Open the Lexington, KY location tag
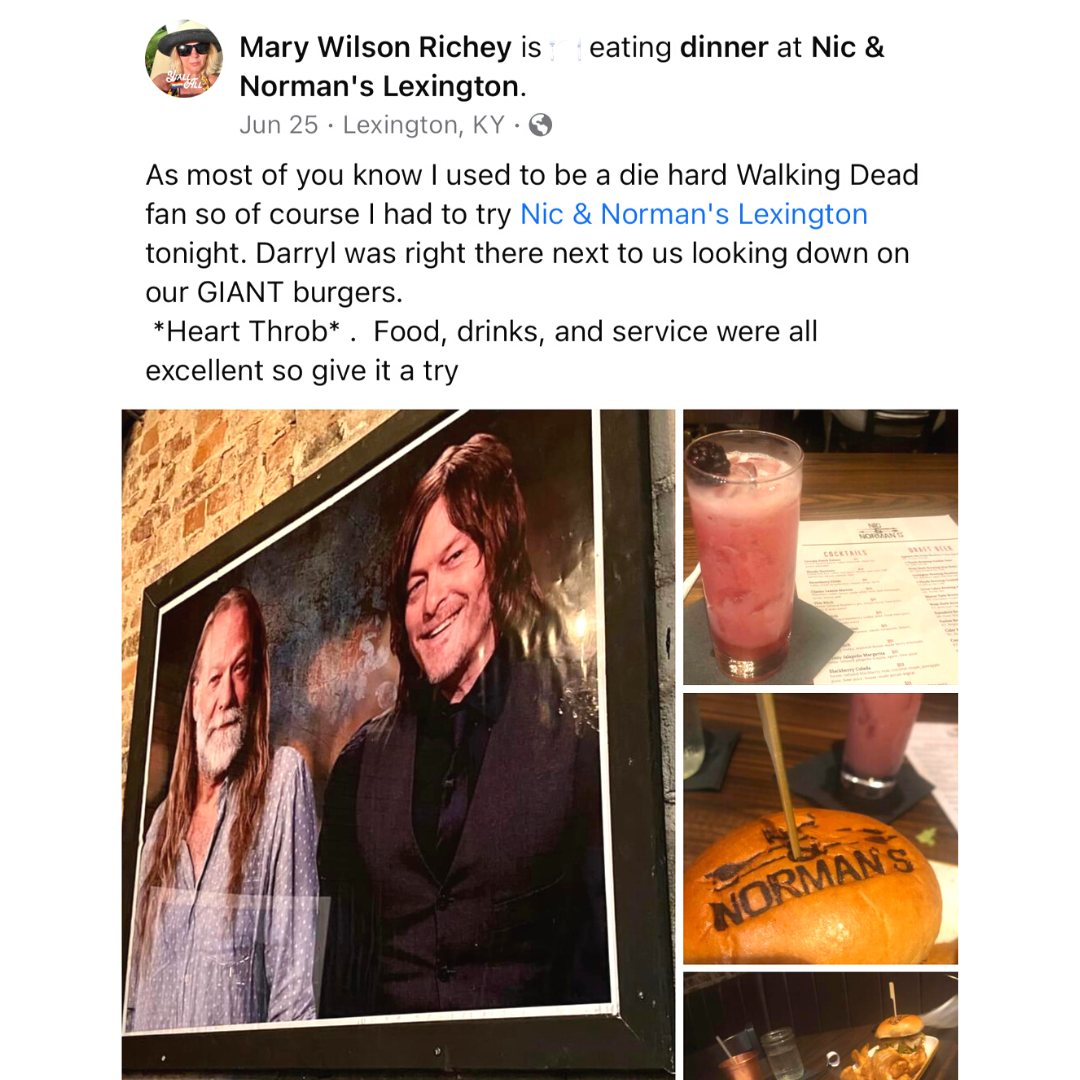Screen dimensions: 1080x1080 [x=424, y=125]
